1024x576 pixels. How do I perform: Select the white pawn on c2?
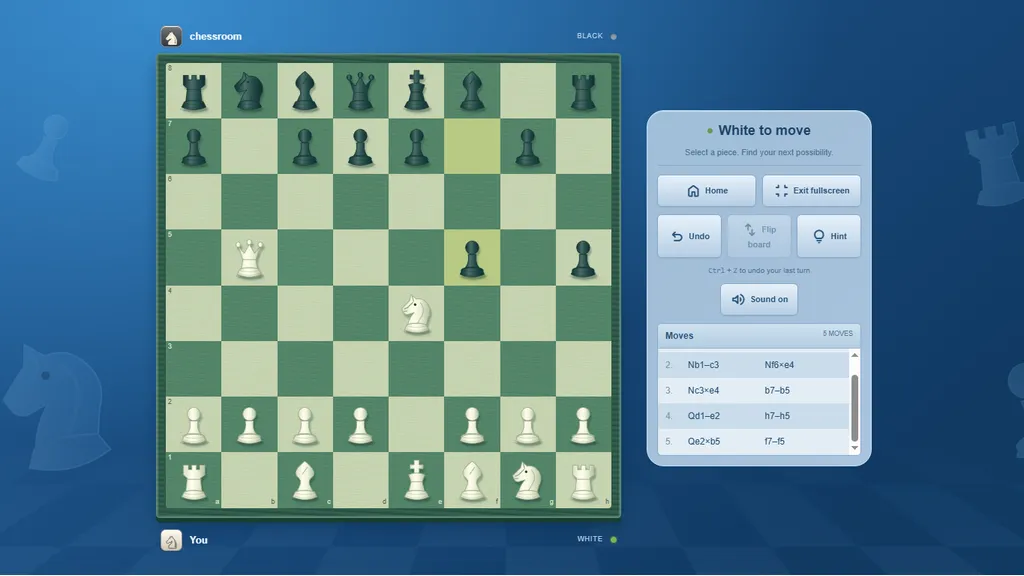point(305,424)
